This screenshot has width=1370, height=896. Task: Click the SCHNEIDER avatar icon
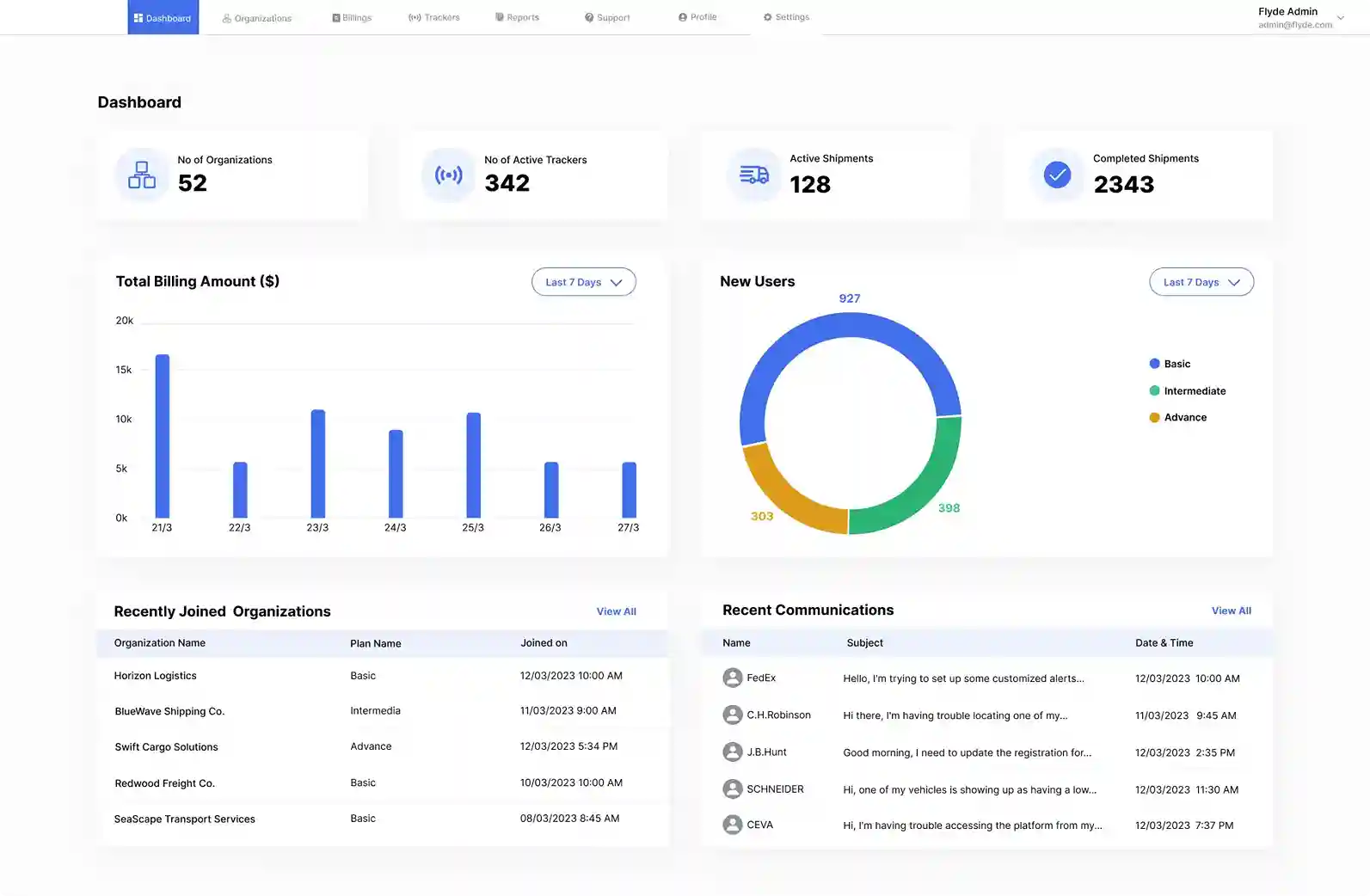pos(733,789)
